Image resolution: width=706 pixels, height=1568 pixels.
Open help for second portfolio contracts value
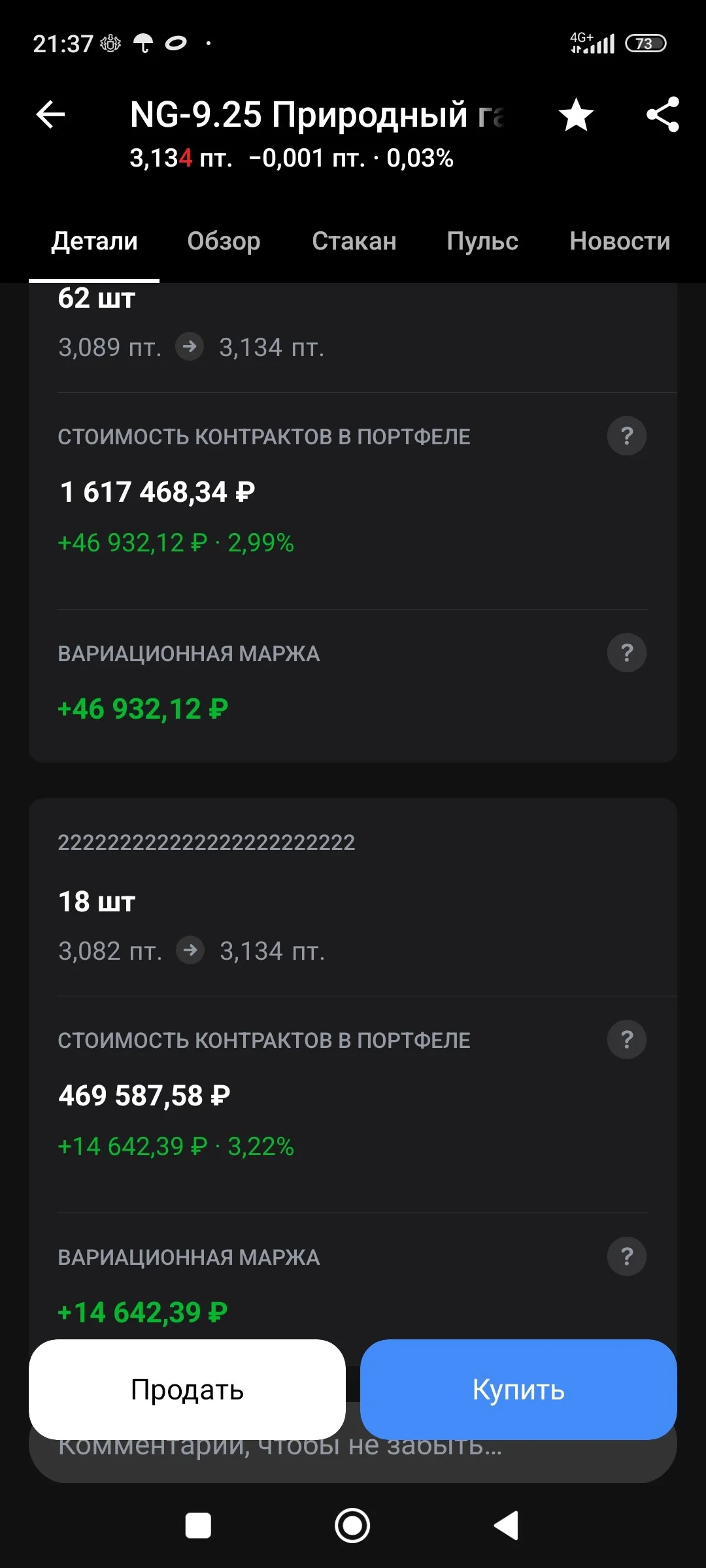627,1039
